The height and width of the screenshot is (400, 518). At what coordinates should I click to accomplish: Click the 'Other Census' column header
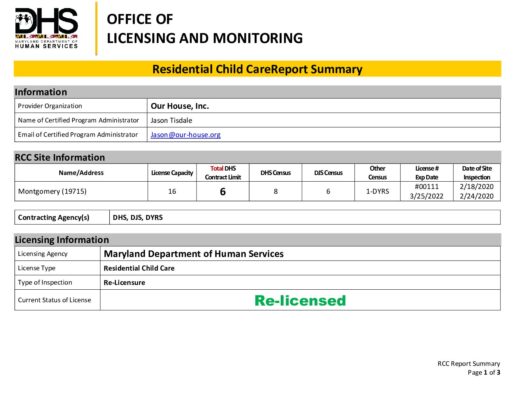click(x=377, y=173)
